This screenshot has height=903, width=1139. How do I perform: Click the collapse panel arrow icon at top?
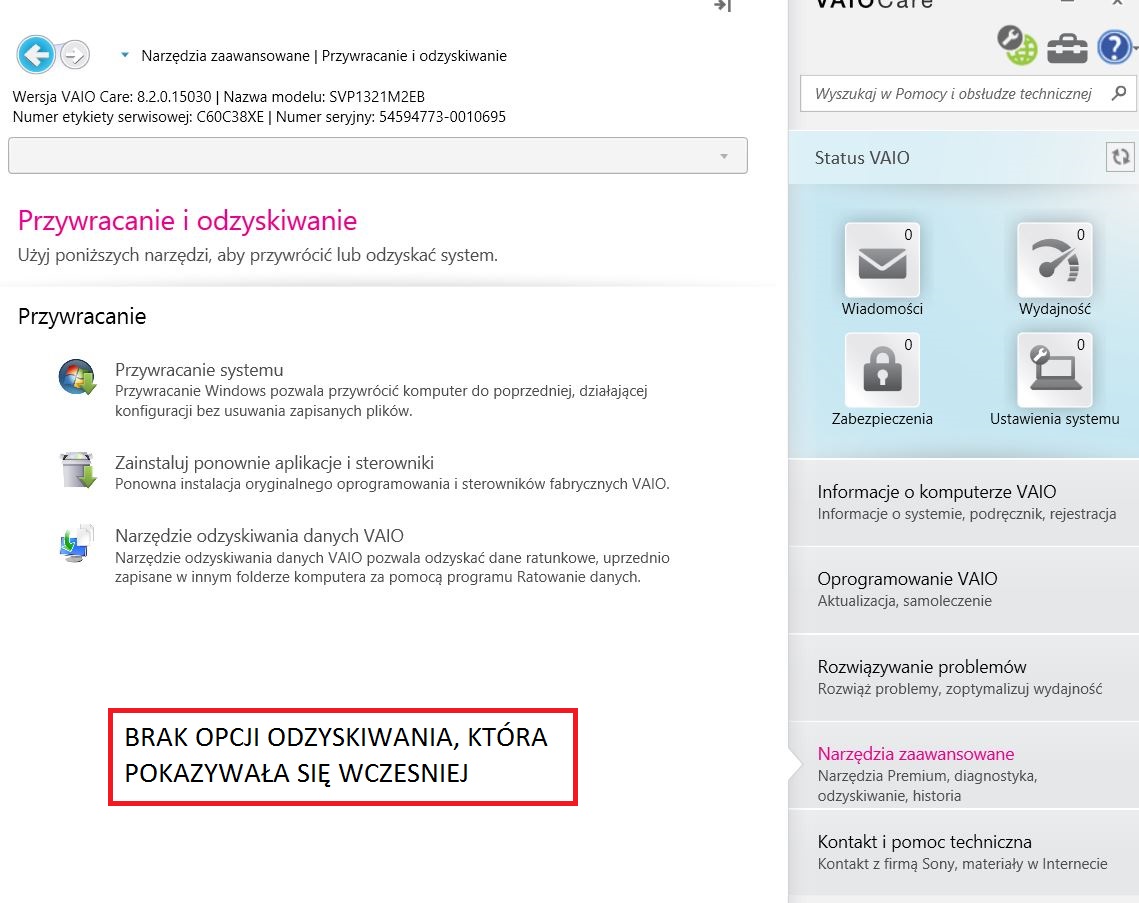[x=723, y=6]
